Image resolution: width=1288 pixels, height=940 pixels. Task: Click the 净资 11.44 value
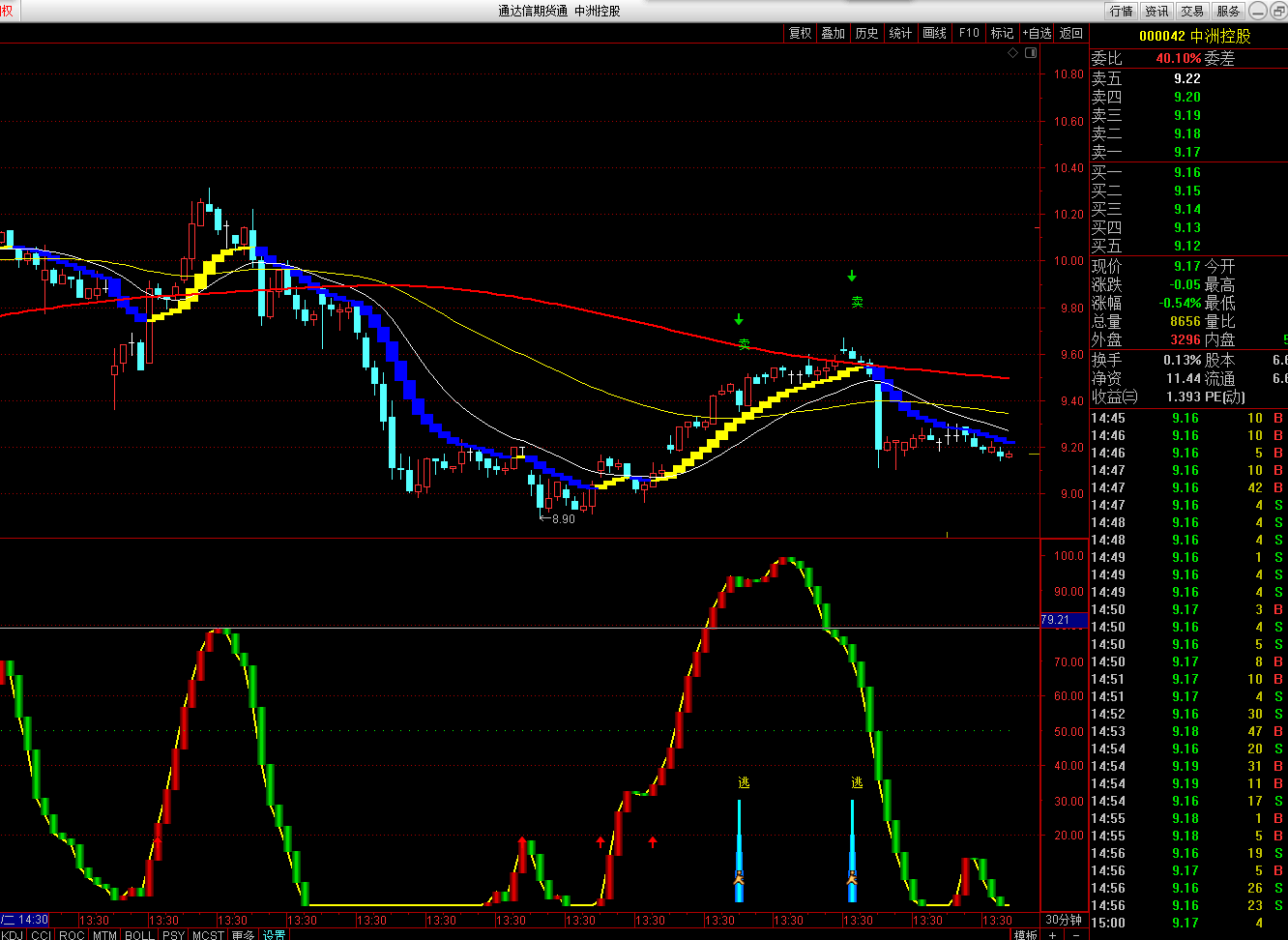pos(1184,378)
